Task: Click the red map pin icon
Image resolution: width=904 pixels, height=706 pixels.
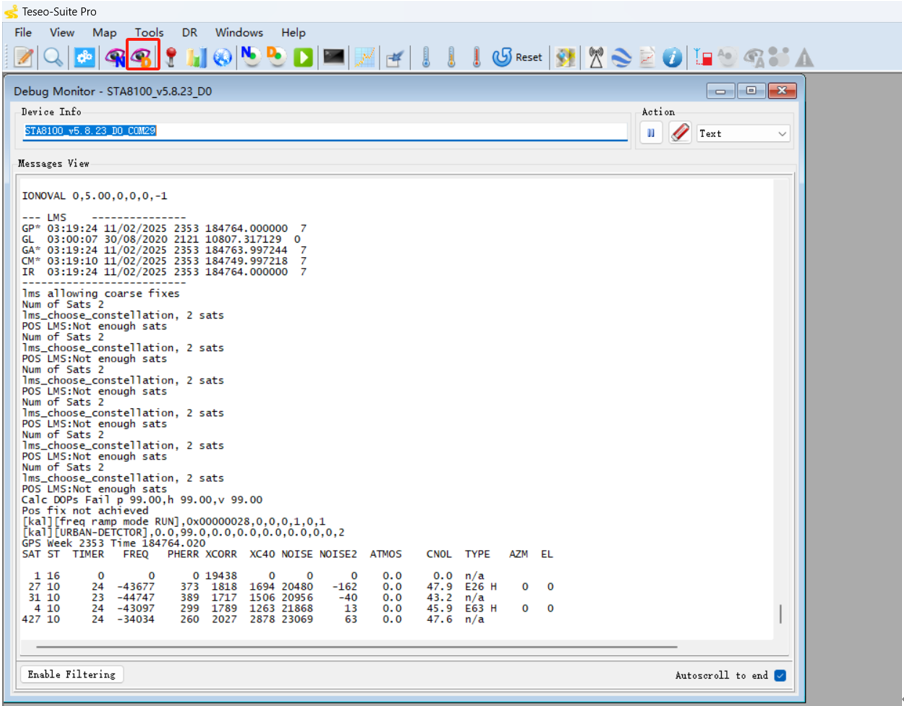Action: tap(171, 57)
